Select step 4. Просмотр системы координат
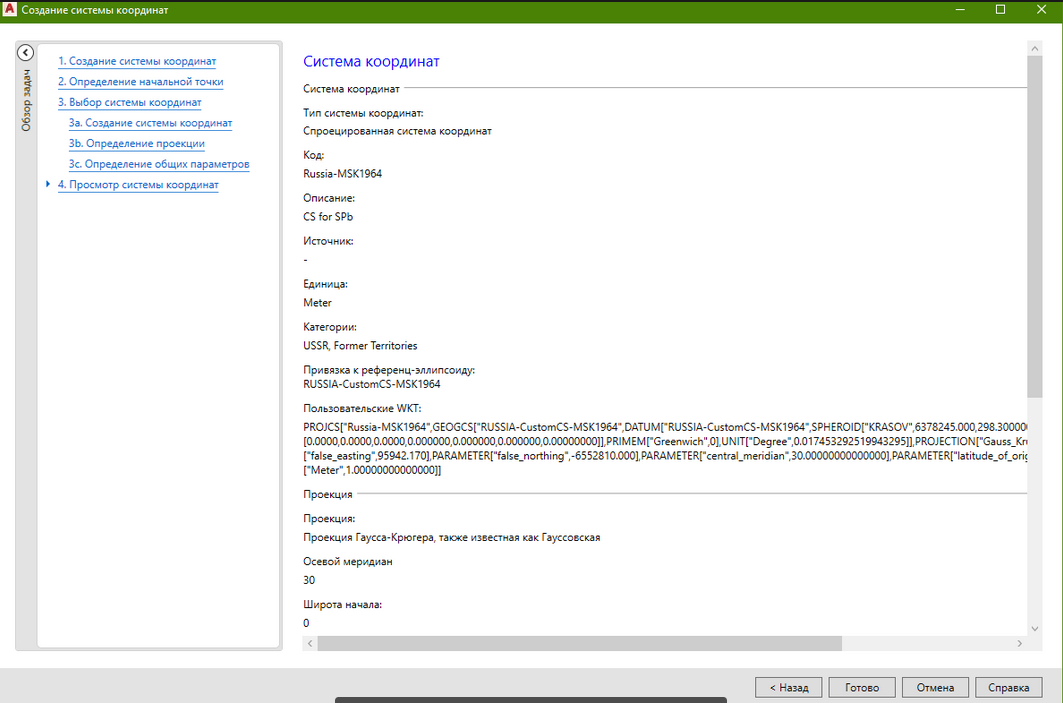 click(137, 185)
